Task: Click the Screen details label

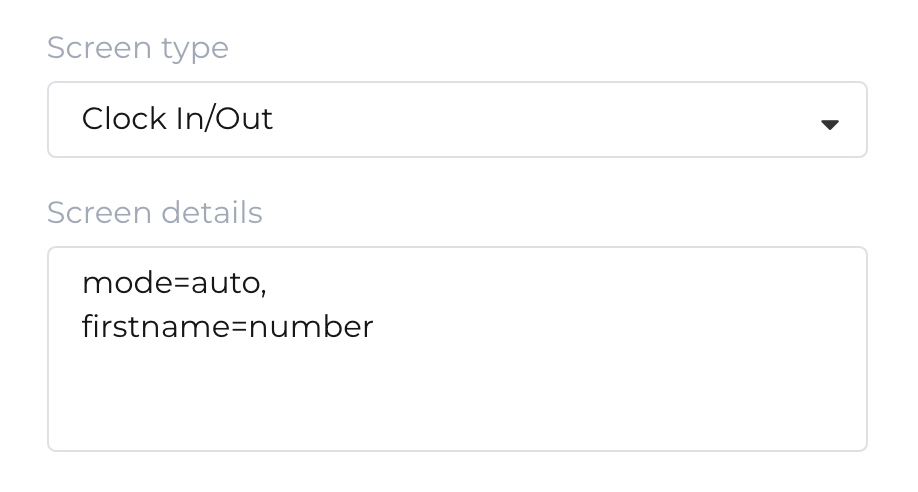Action: [155, 213]
